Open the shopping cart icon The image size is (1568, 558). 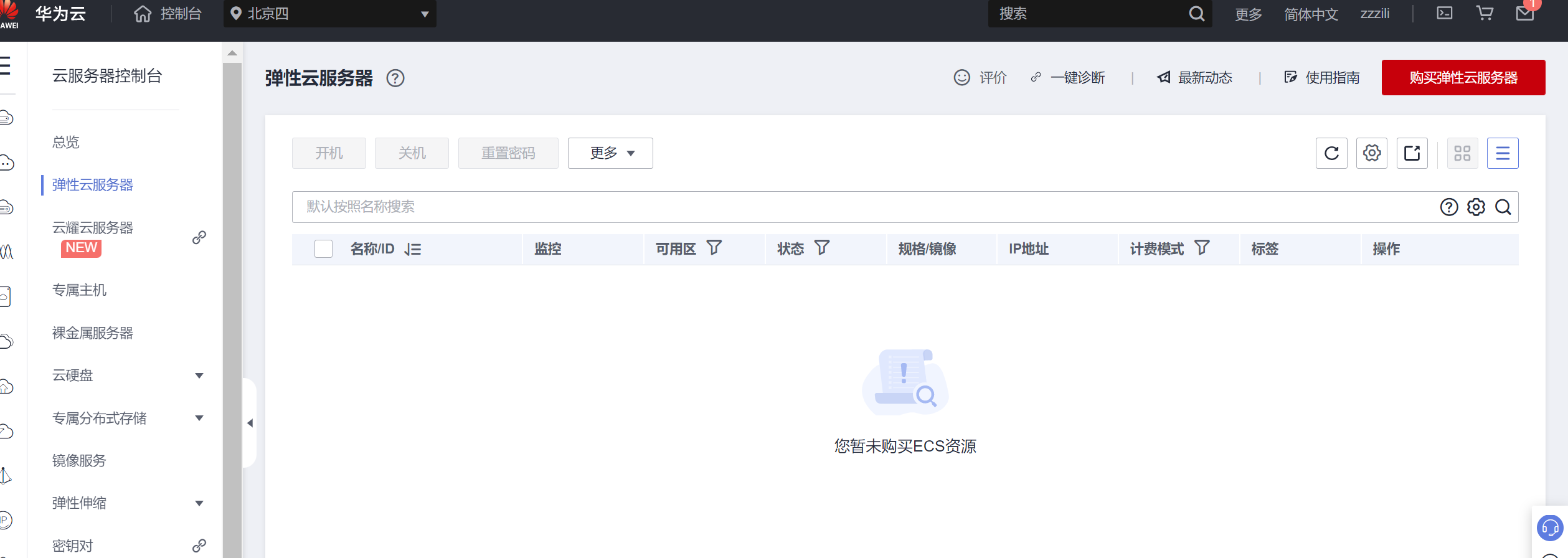(x=1485, y=13)
